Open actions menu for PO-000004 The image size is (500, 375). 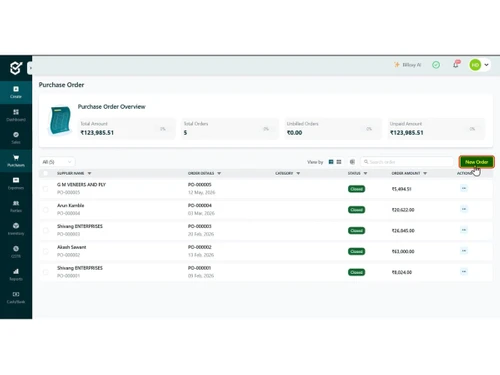click(x=464, y=209)
